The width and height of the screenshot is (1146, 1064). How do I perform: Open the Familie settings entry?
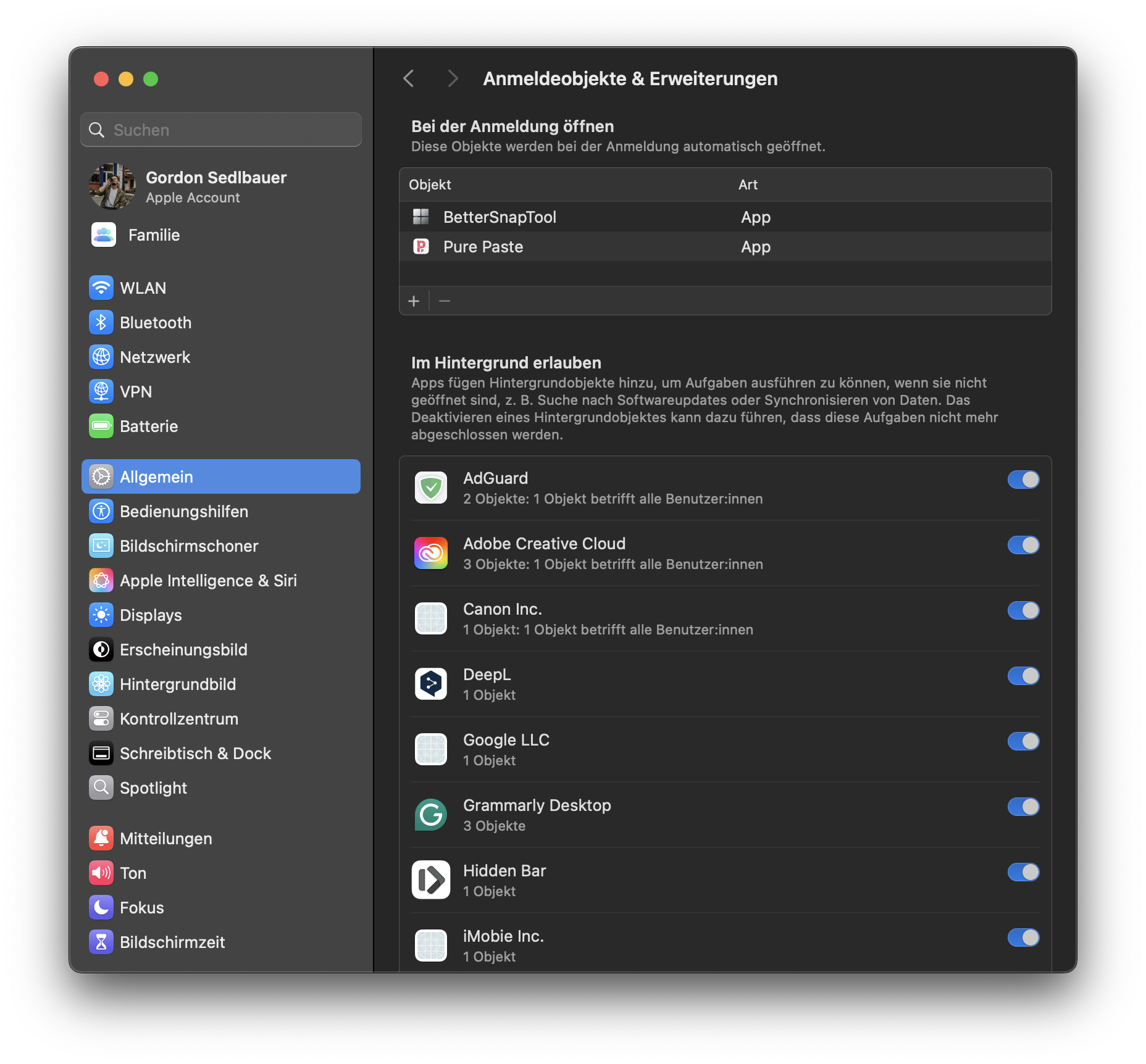coord(154,235)
